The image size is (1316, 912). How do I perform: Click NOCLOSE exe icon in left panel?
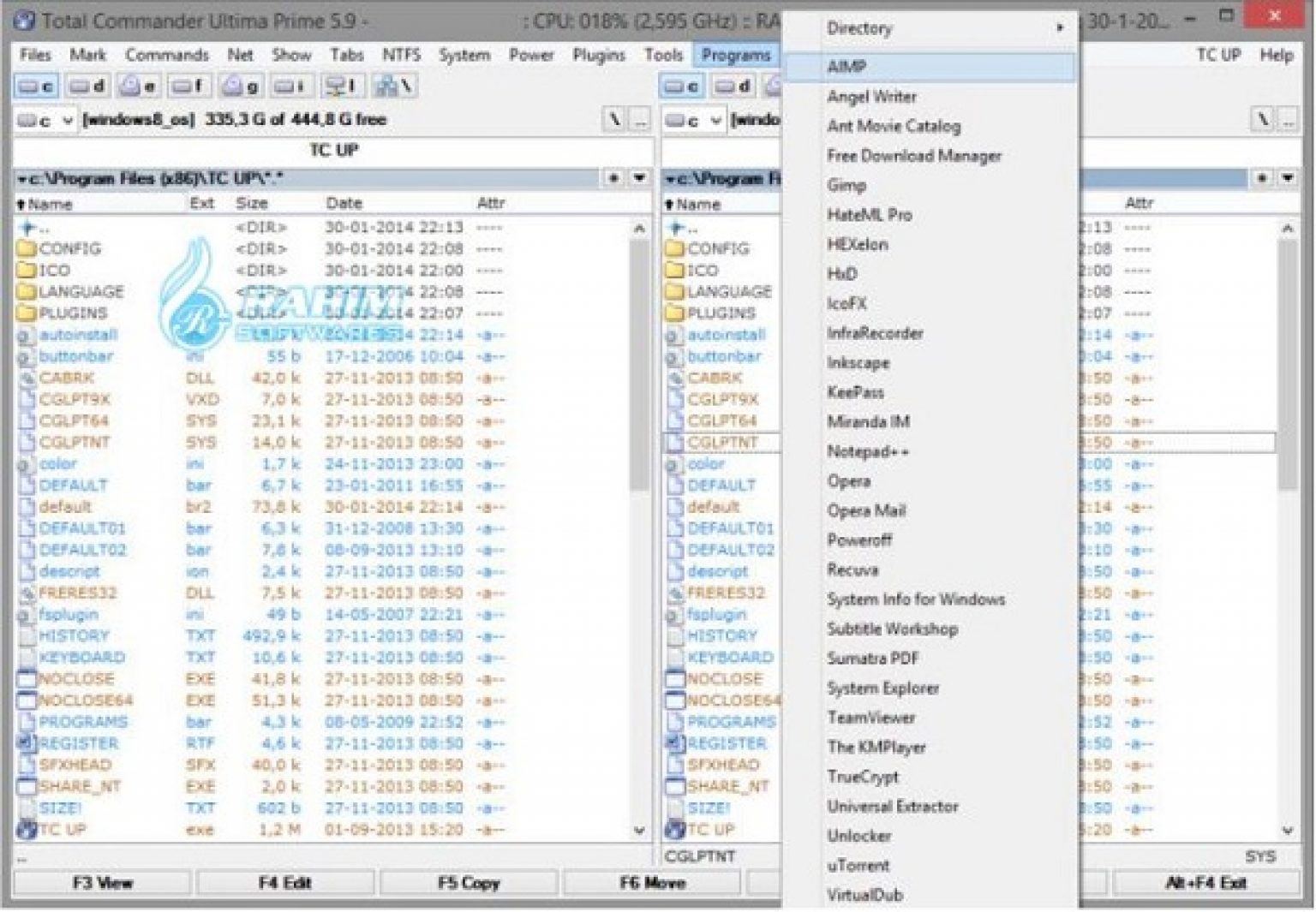pos(27,679)
